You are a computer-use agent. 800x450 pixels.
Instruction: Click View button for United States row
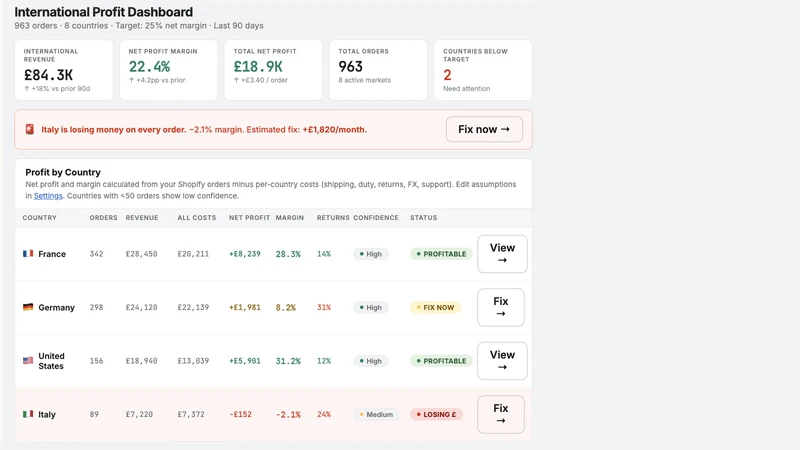pyautogui.click(x=502, y=361)
